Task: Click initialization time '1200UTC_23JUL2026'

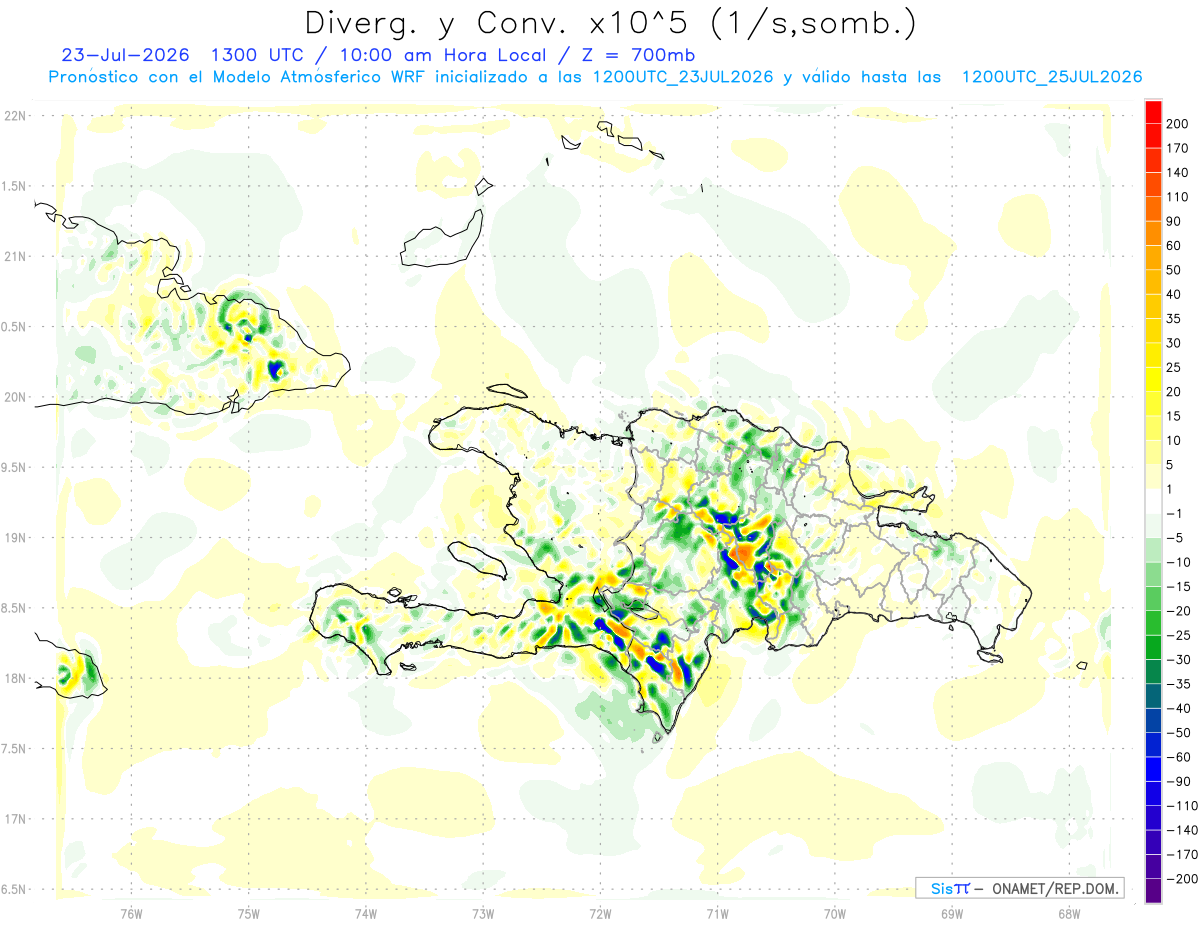Action: (683, 77)
